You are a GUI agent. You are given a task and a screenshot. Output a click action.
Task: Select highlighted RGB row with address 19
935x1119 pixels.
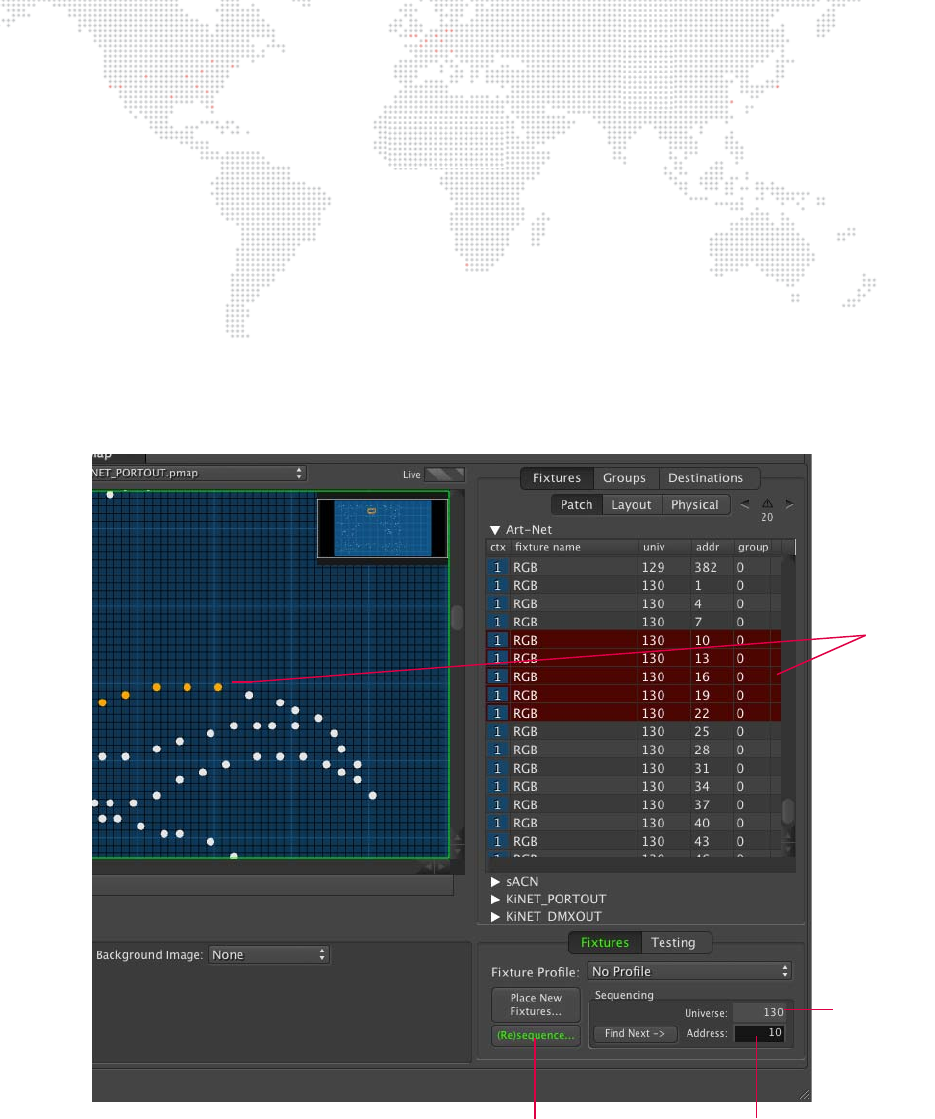634,696
